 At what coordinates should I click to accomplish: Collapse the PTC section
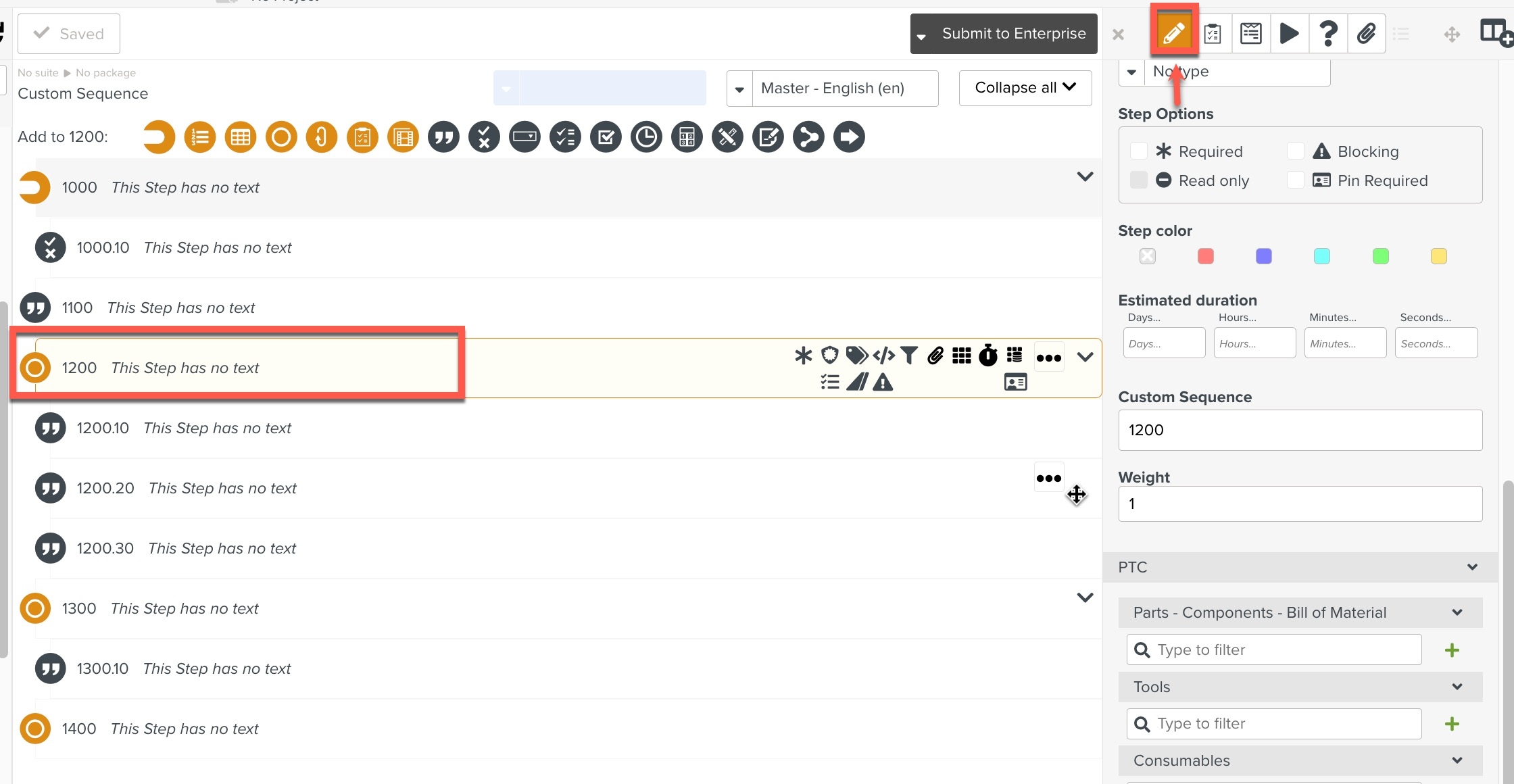(x=1472, y=567)
